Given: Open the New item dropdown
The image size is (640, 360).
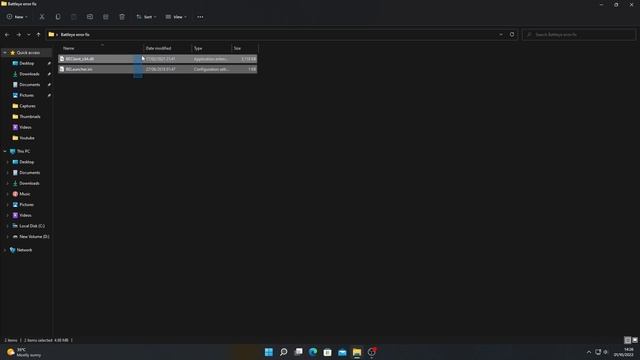Looking at the screenshot, I should [x=17, y=17].
